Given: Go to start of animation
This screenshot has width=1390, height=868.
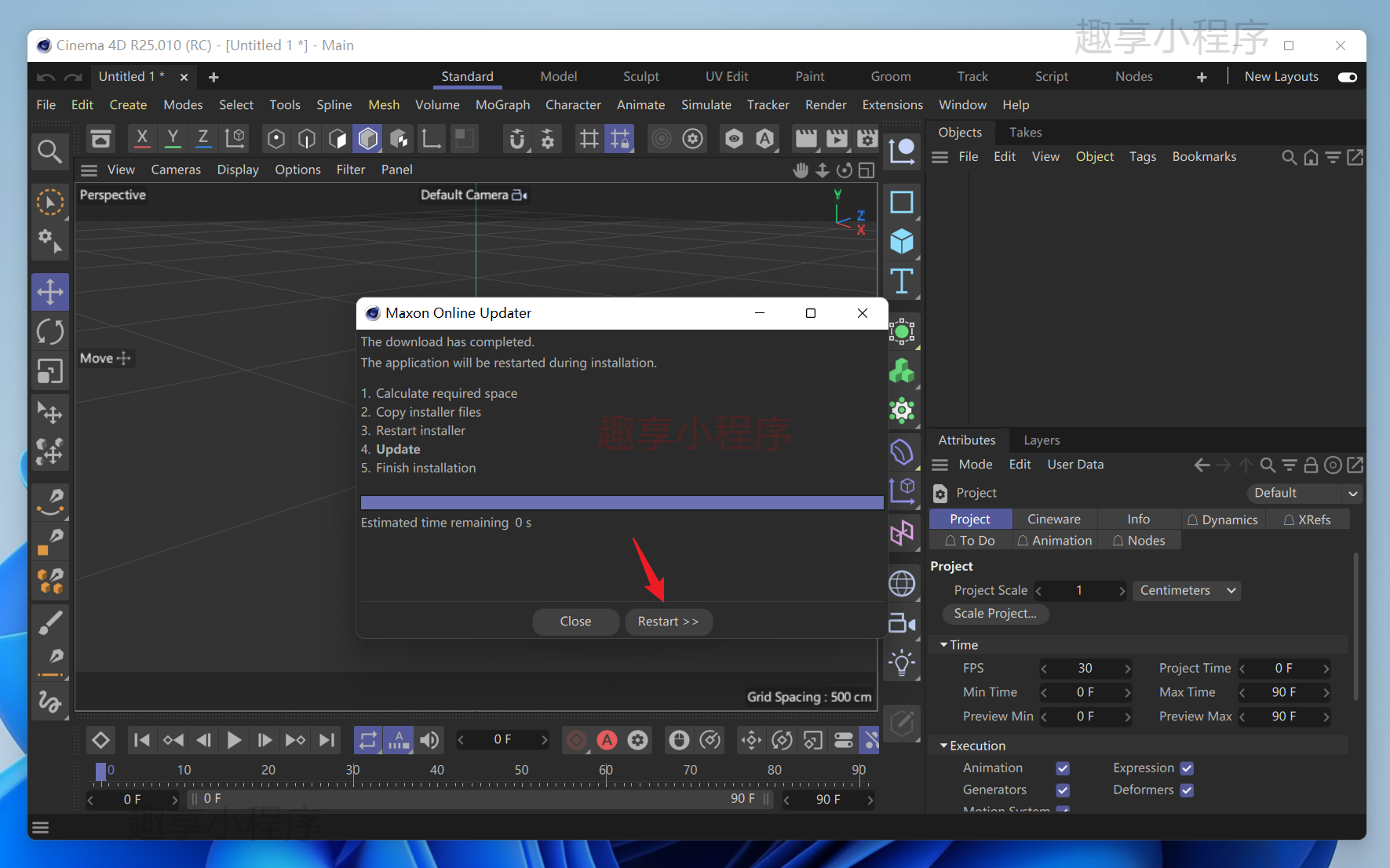Looking at the screenshot, I should 141,740.
